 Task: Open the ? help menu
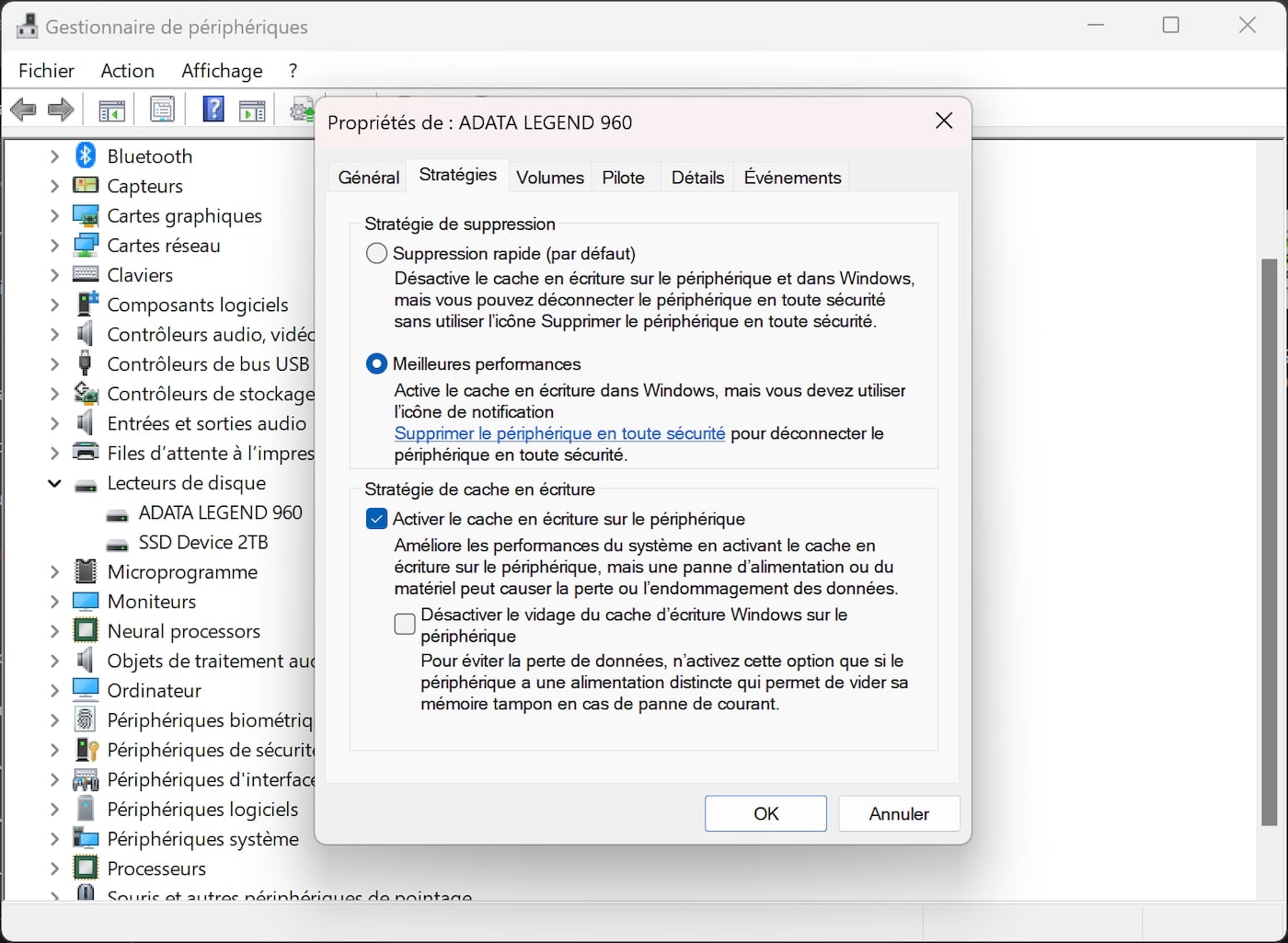tap(293, 71)
